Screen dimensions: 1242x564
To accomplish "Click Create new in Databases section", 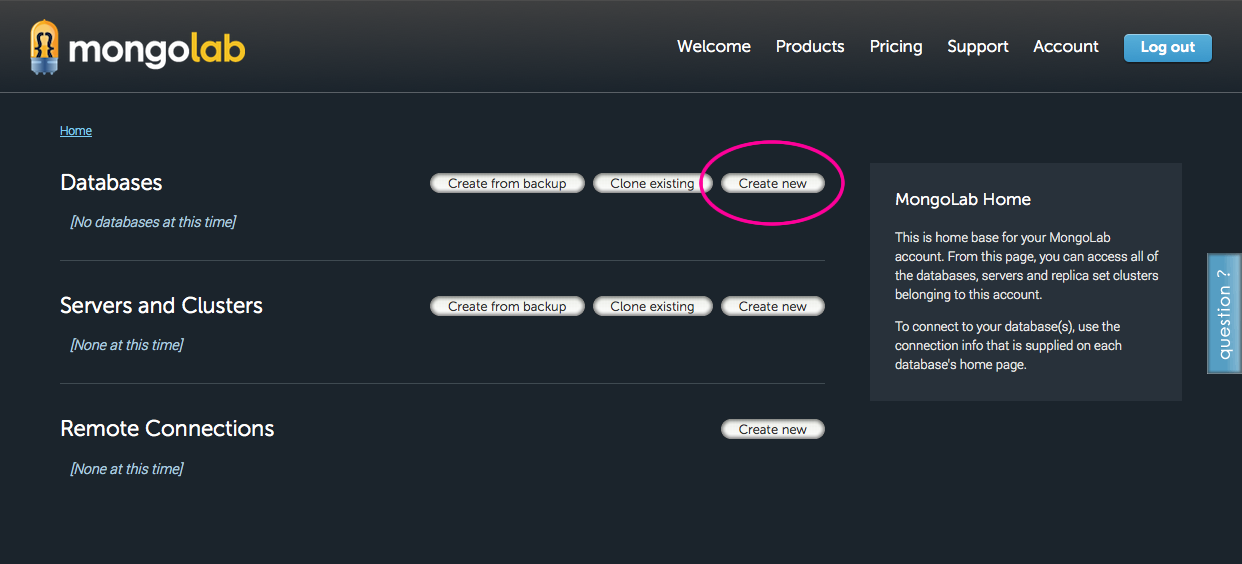I will point(772,184).
